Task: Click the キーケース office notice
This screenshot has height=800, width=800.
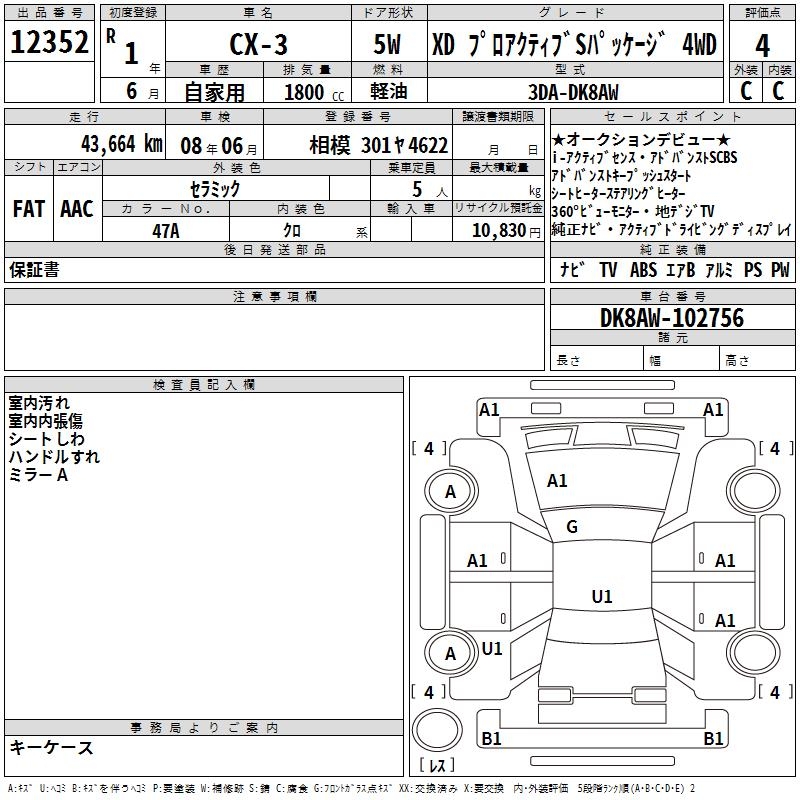Action: coord(52,747)
